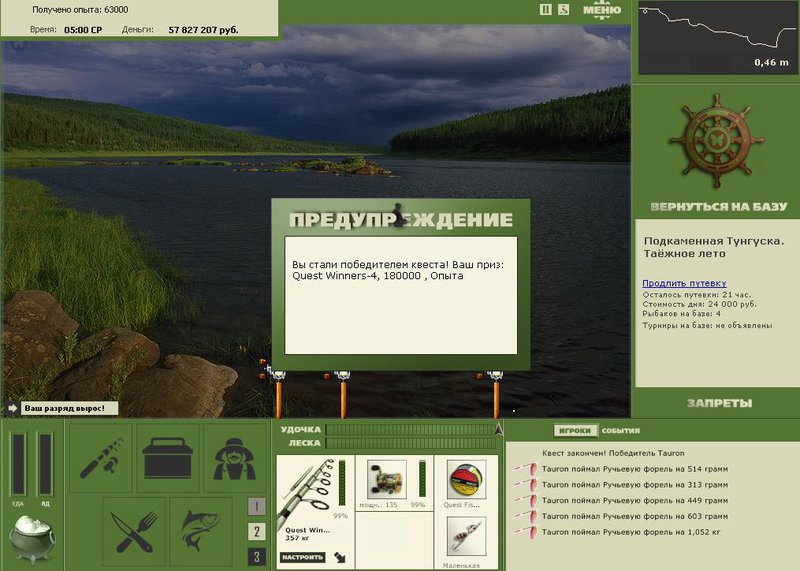Viewport: 800px width, 571px height.
Task: Click the reel wear indicator beside мощн.: 135
Action: [x=422, y=479]
